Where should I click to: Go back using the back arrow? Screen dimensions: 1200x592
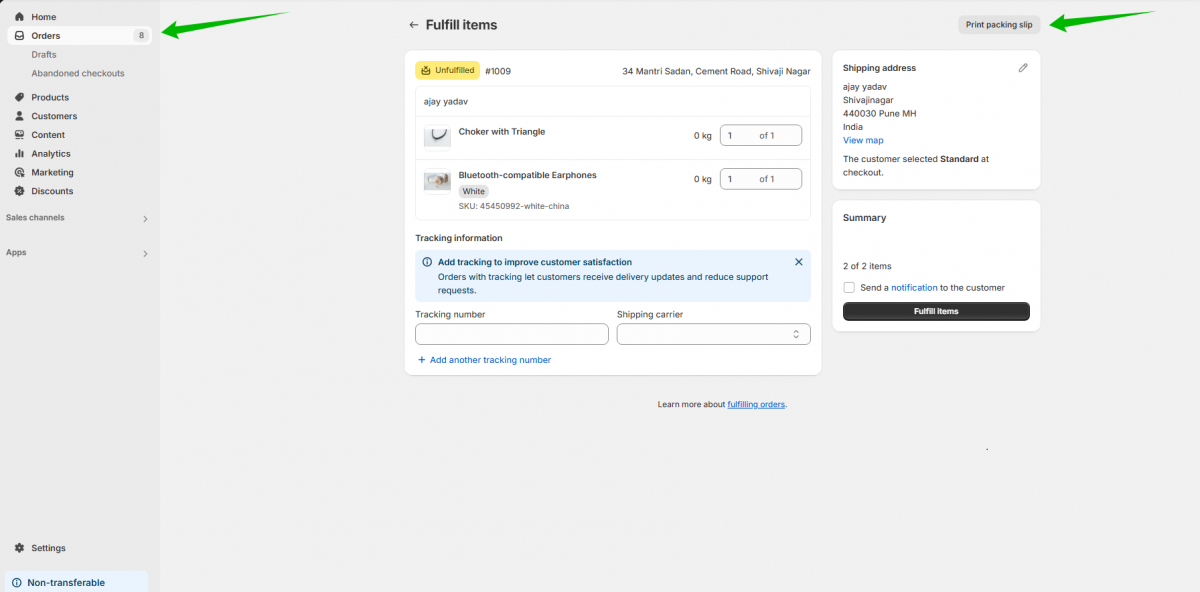click(x=413, y=24)
